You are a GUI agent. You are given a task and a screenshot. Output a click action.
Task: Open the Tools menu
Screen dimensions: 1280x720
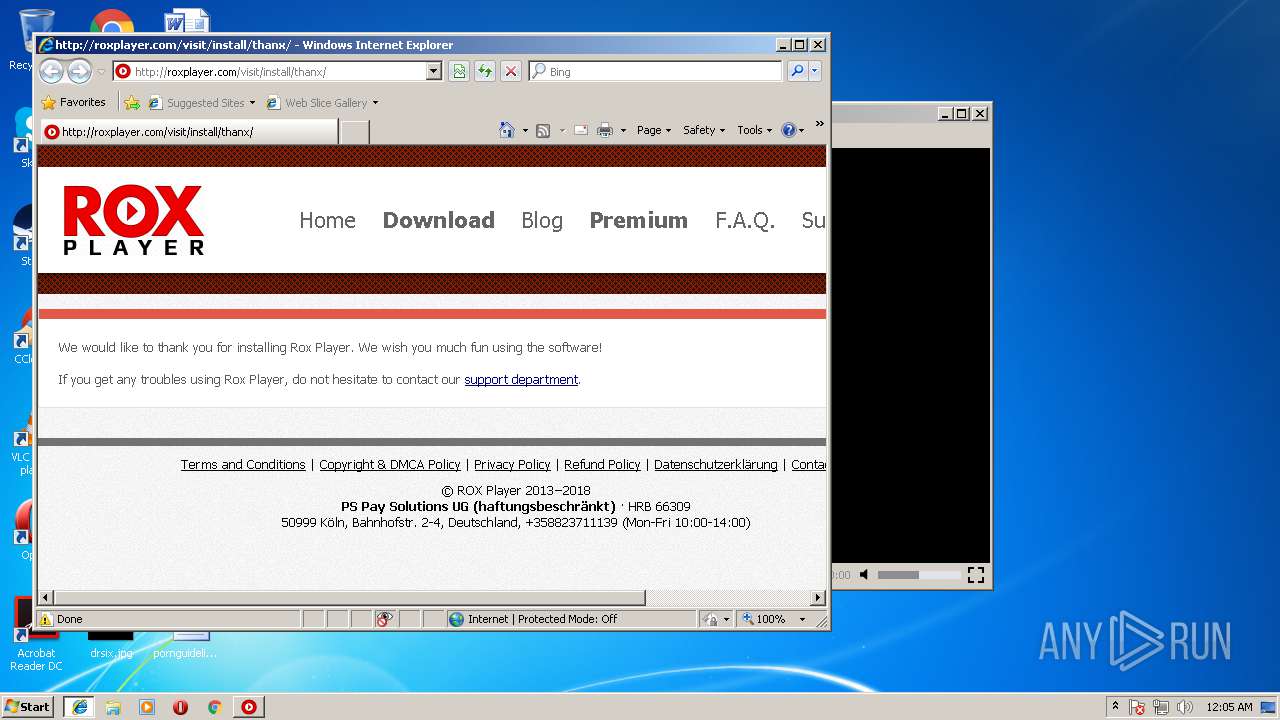click(754, 130)
